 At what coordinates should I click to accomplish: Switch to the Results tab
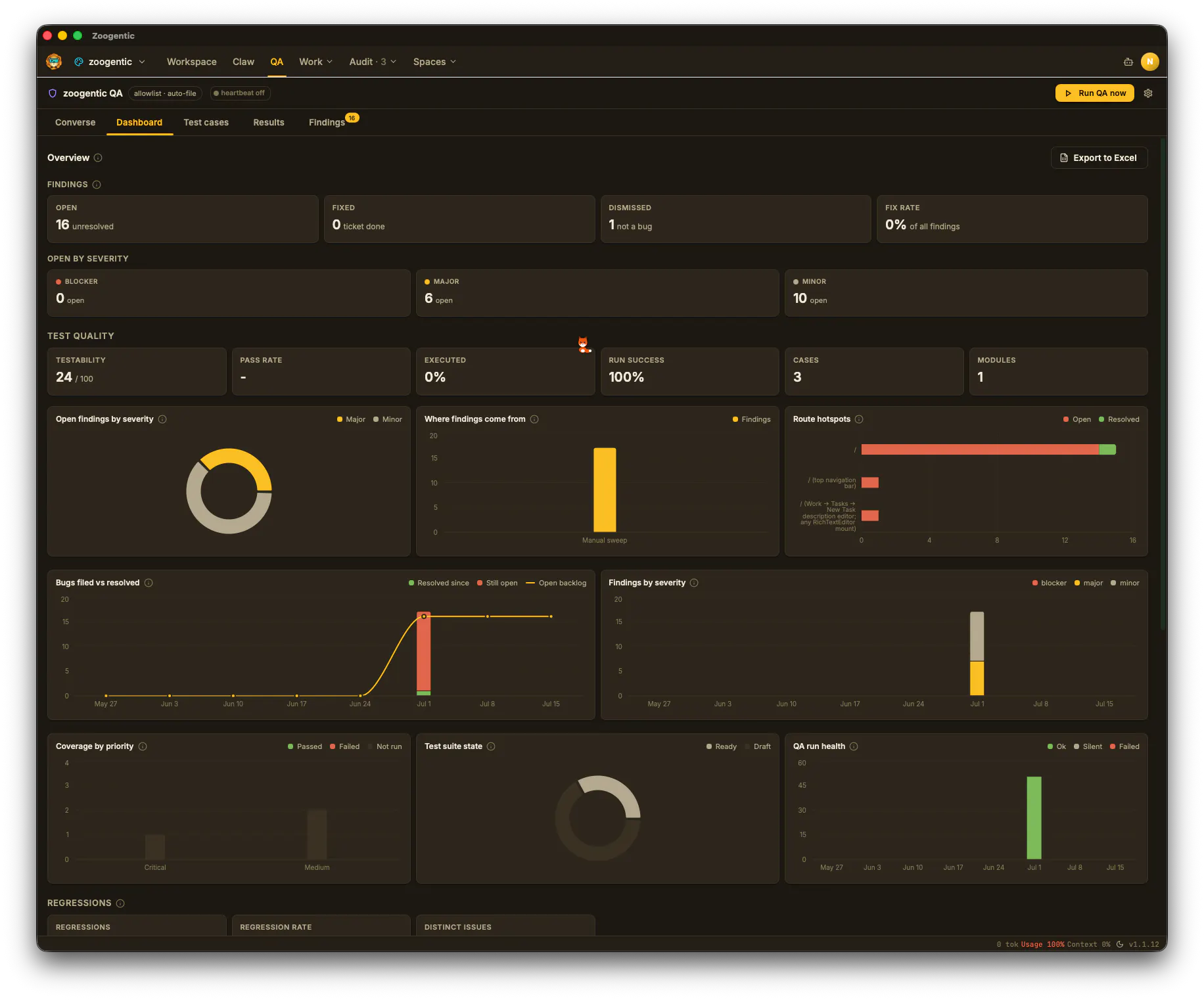[x=269, y=122]
